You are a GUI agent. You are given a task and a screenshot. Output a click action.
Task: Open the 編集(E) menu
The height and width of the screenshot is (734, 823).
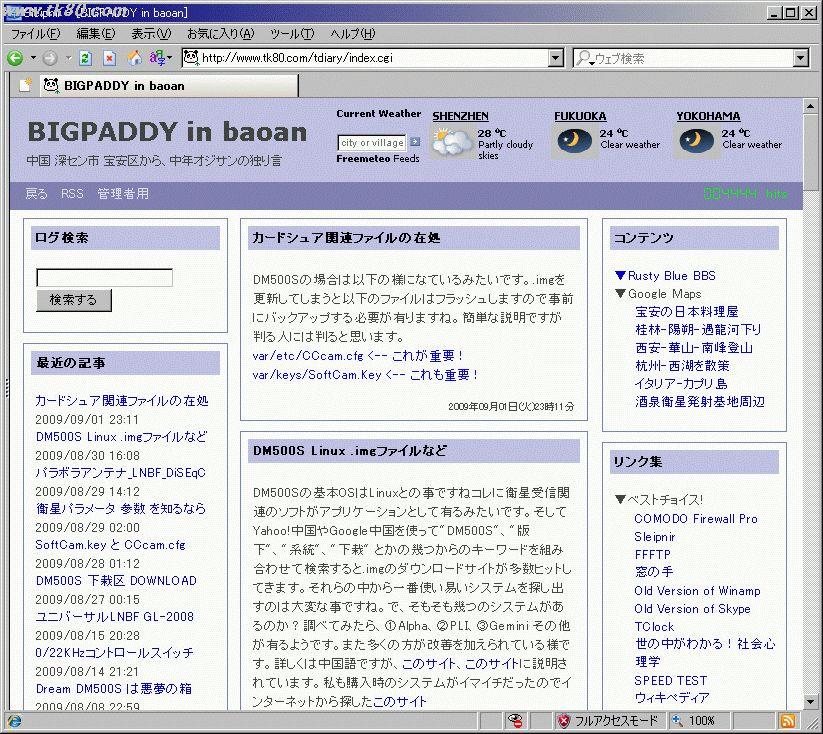pos(95,34)
